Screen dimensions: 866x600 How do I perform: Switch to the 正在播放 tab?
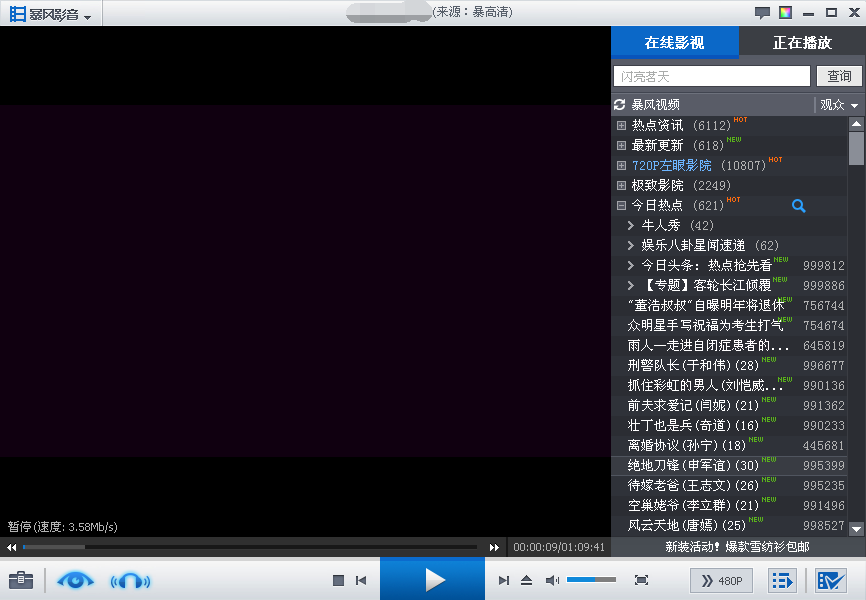(802, 43)
